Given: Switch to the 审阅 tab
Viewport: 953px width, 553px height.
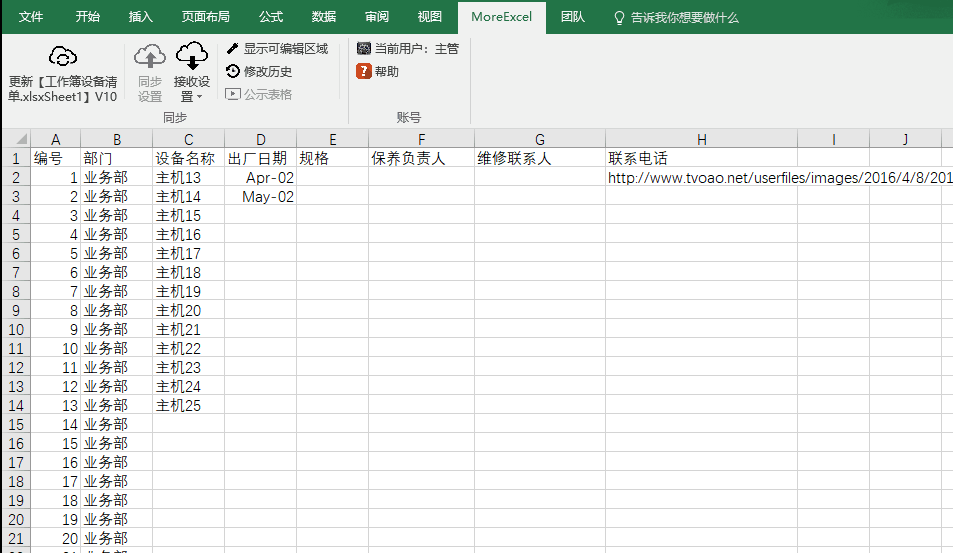Looking at the screenshot, I should click(377, 17).
